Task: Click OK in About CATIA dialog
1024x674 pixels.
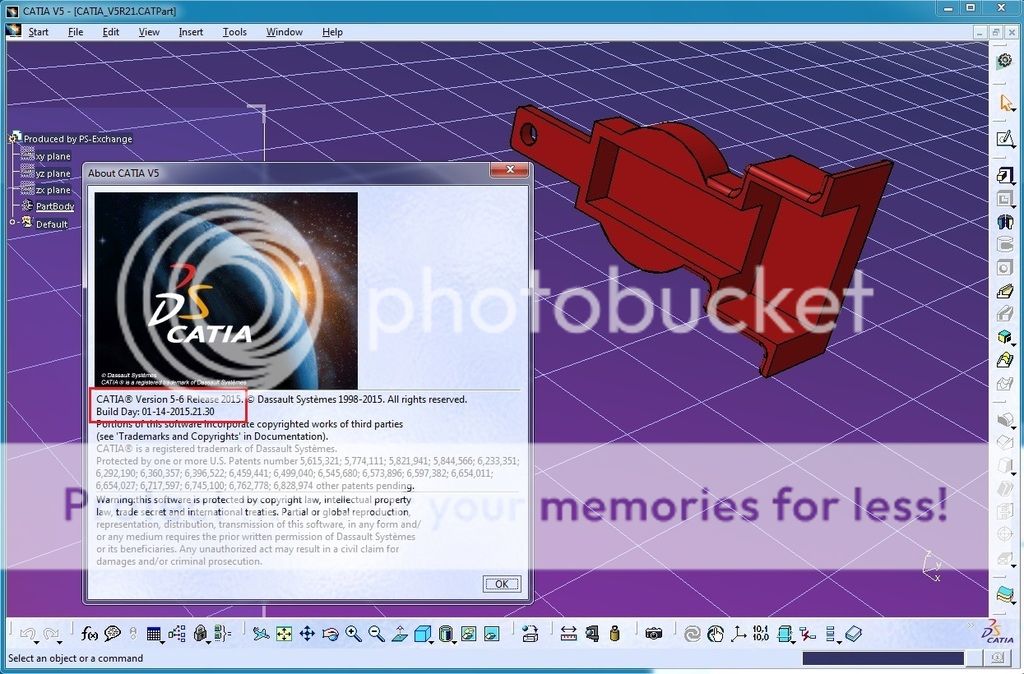Action: [x=501, y=584]
